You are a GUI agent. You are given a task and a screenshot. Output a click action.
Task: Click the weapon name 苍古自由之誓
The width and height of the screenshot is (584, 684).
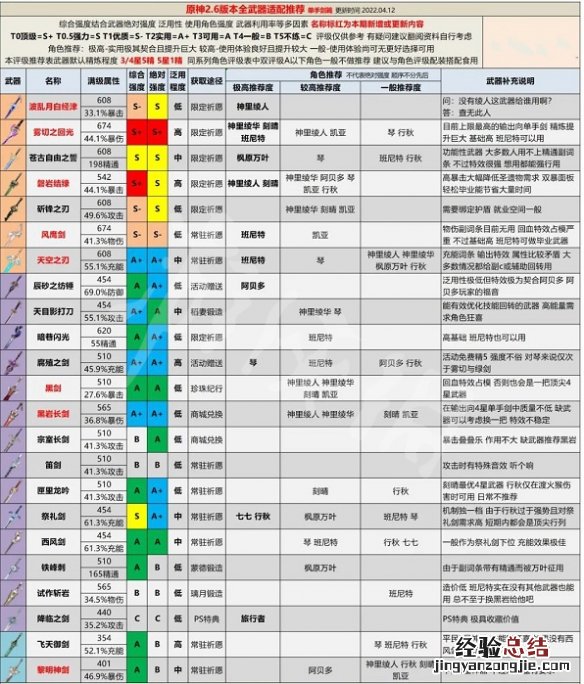(x=53, y=158)
